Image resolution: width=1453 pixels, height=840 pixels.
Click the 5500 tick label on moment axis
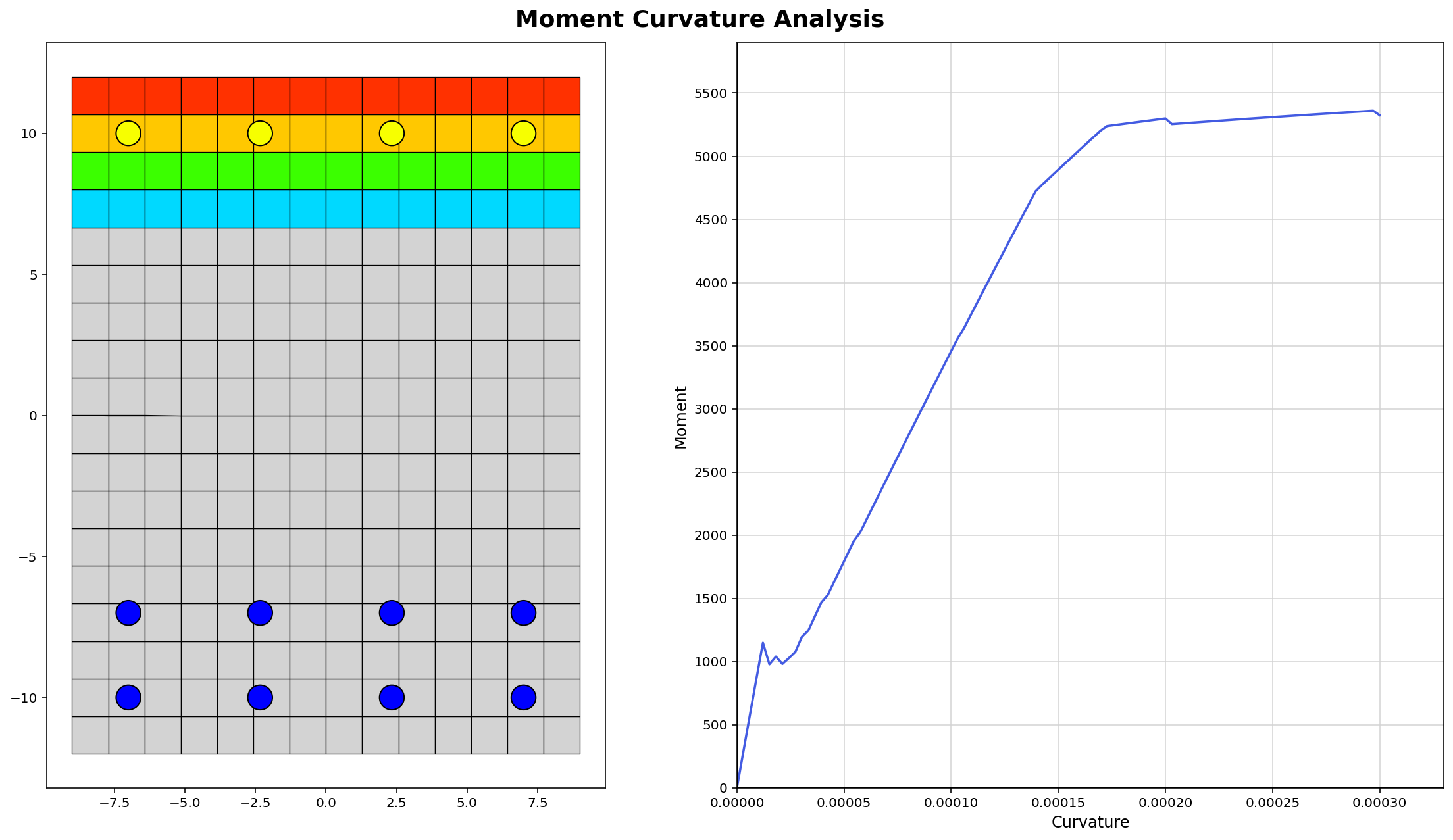tap(709, 93)
